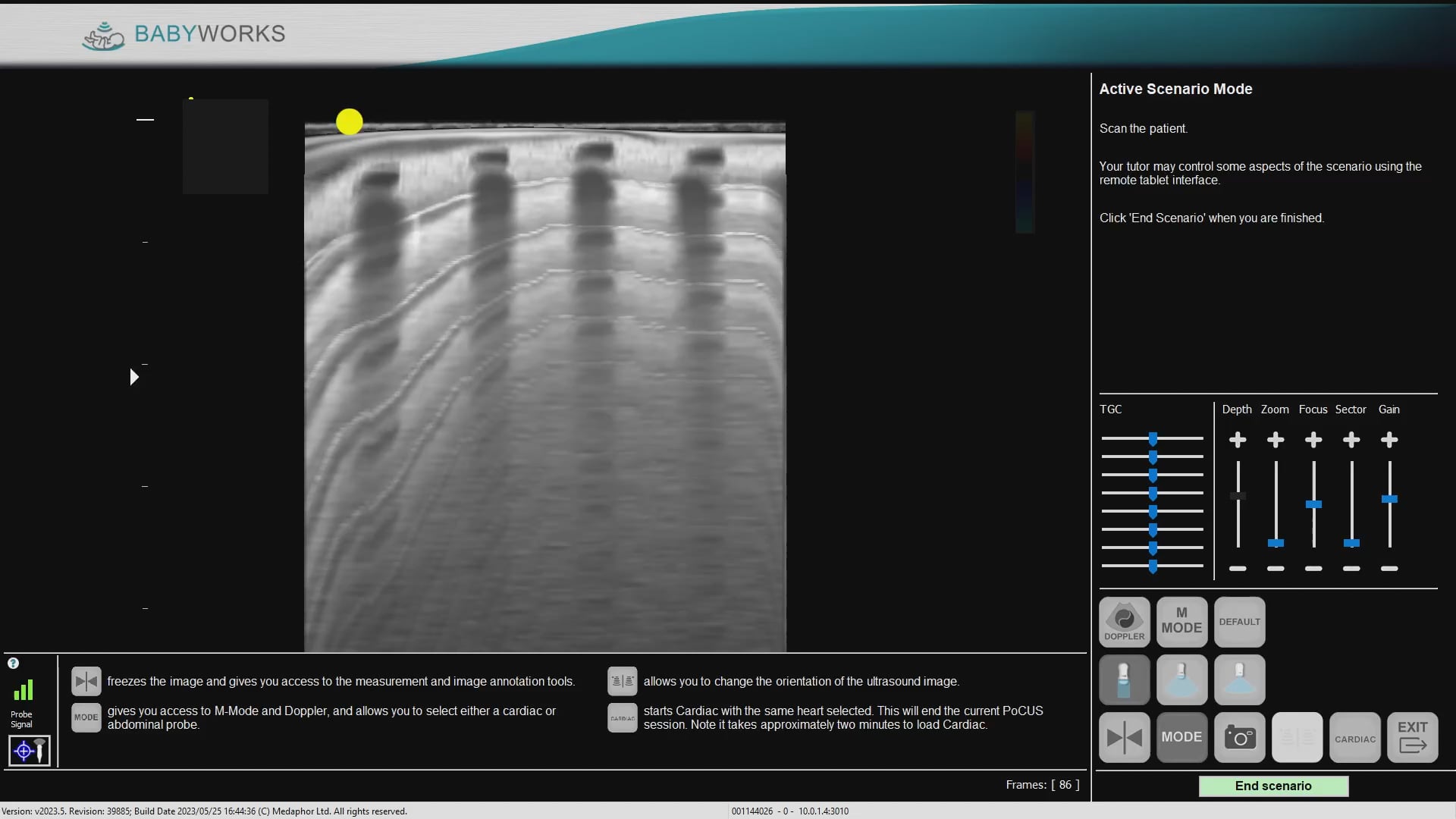Click the Probe Signal strength indicator
The image size is (1456, 819).
pos(23,690)
